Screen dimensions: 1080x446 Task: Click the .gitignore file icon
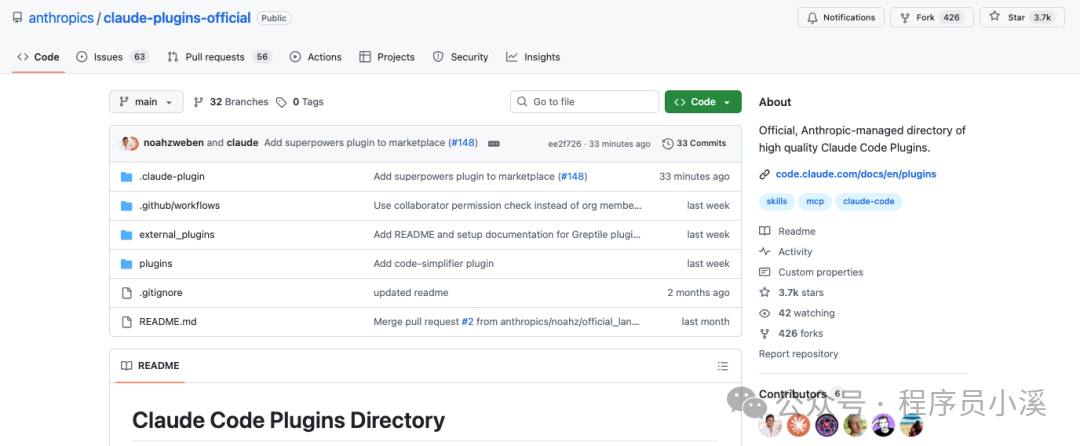pyautogui.click(x=126, y=293)
